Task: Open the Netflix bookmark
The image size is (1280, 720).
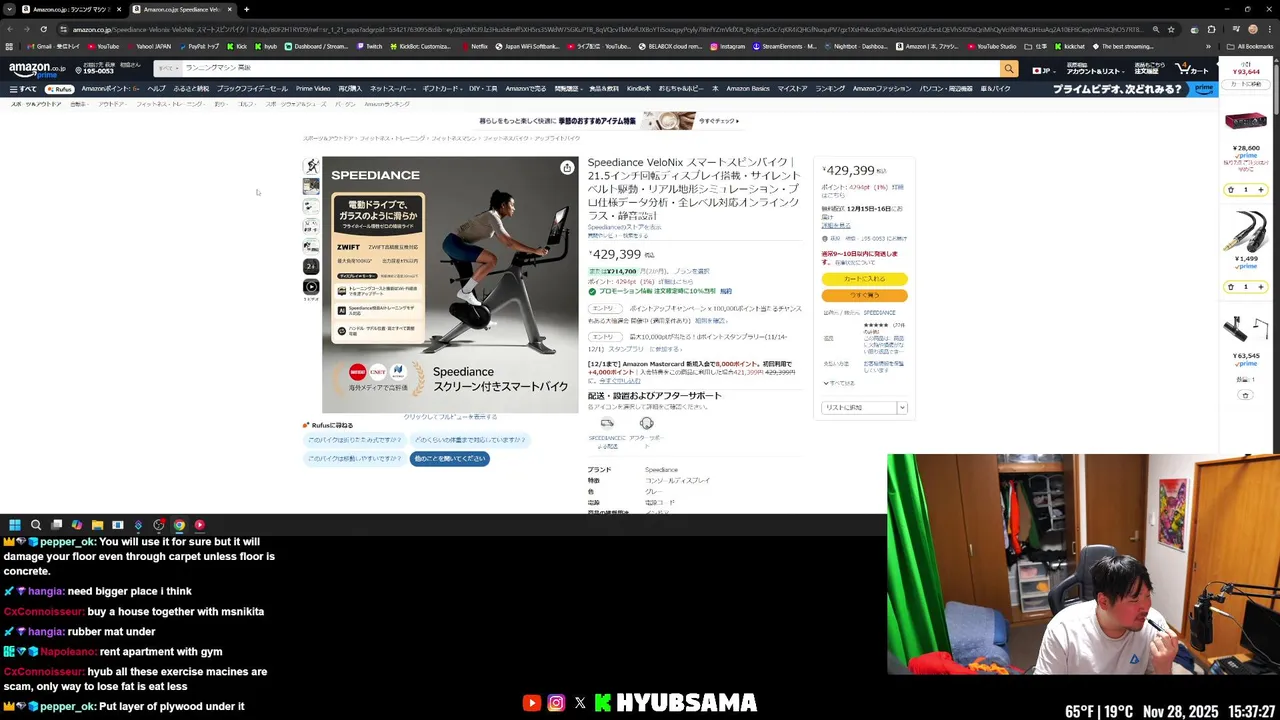Action: [x=475, y=46]
